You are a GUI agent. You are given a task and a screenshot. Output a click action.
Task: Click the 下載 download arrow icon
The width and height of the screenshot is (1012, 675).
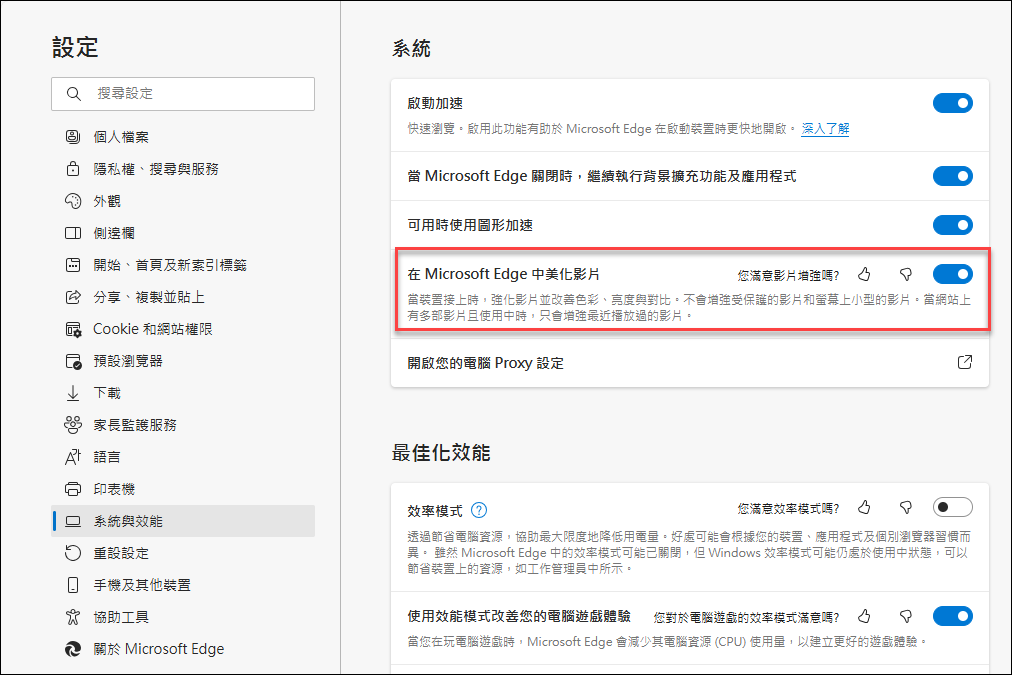[73, 393]
